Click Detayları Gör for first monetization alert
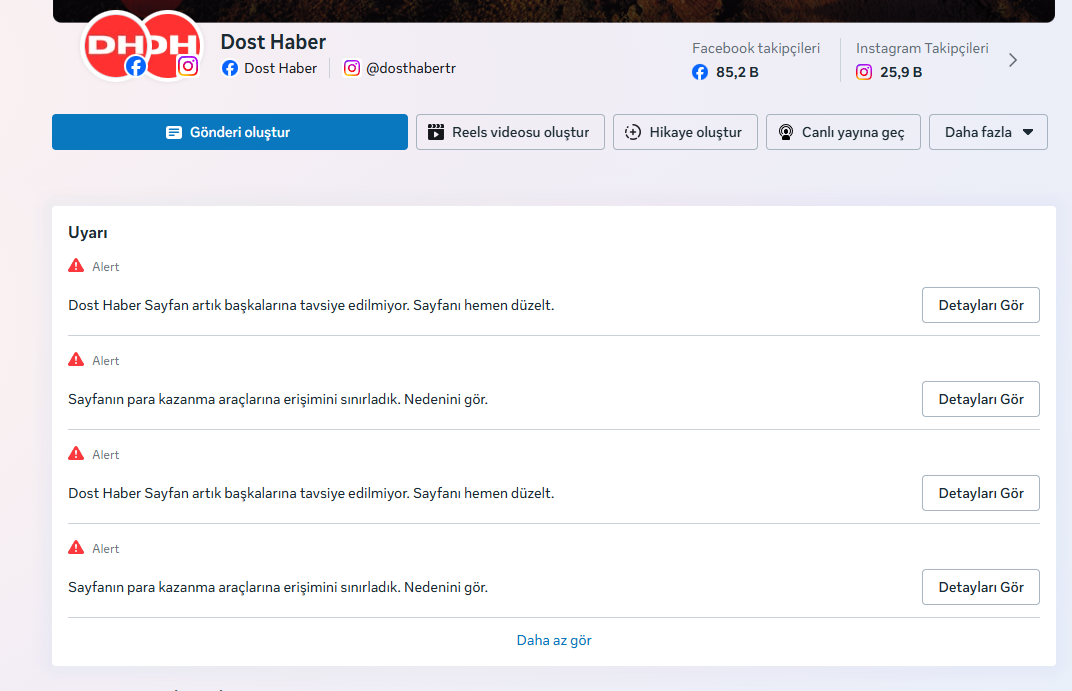1072x691 pixels. [980, 399]
